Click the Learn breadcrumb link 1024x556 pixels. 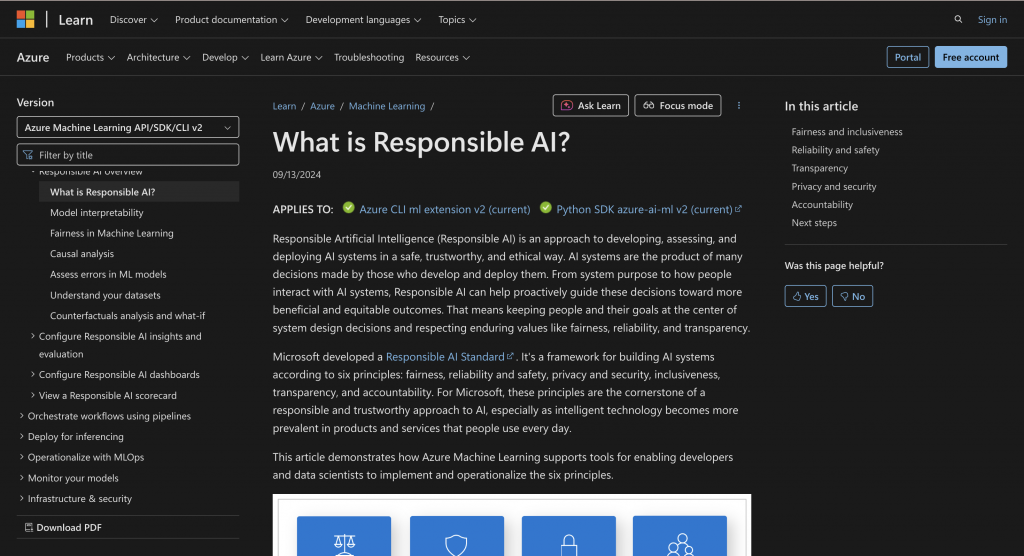pos(284,106)
